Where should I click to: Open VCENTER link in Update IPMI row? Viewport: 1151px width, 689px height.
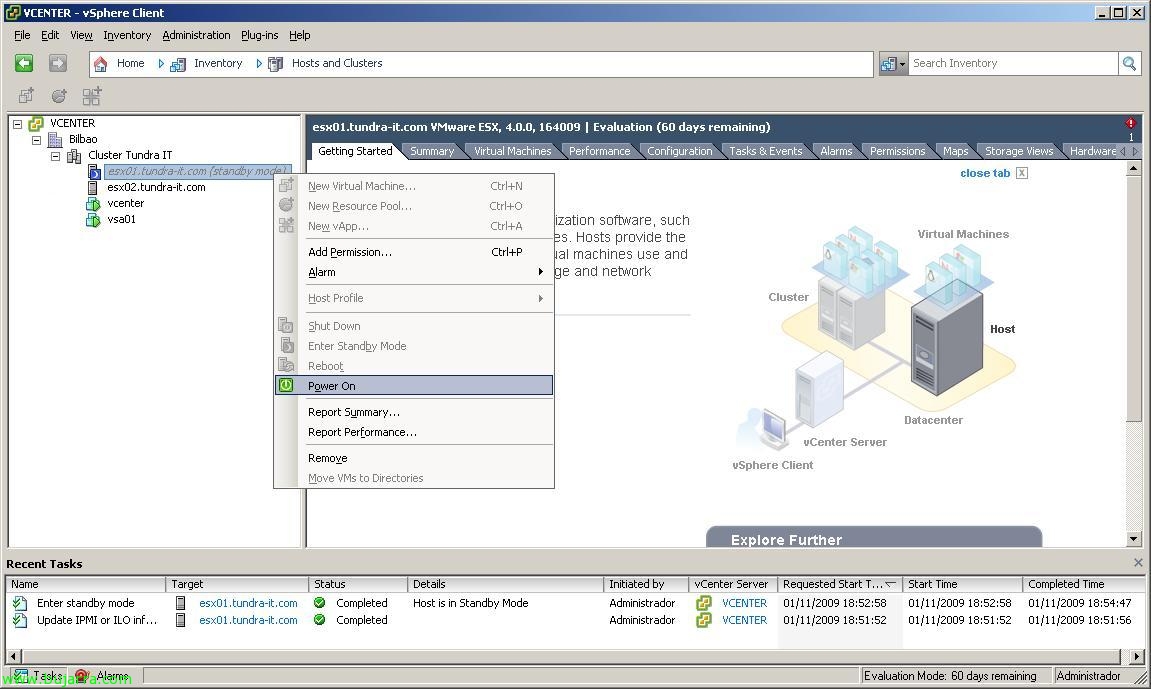pyautogui.click(x=744, y=620)
